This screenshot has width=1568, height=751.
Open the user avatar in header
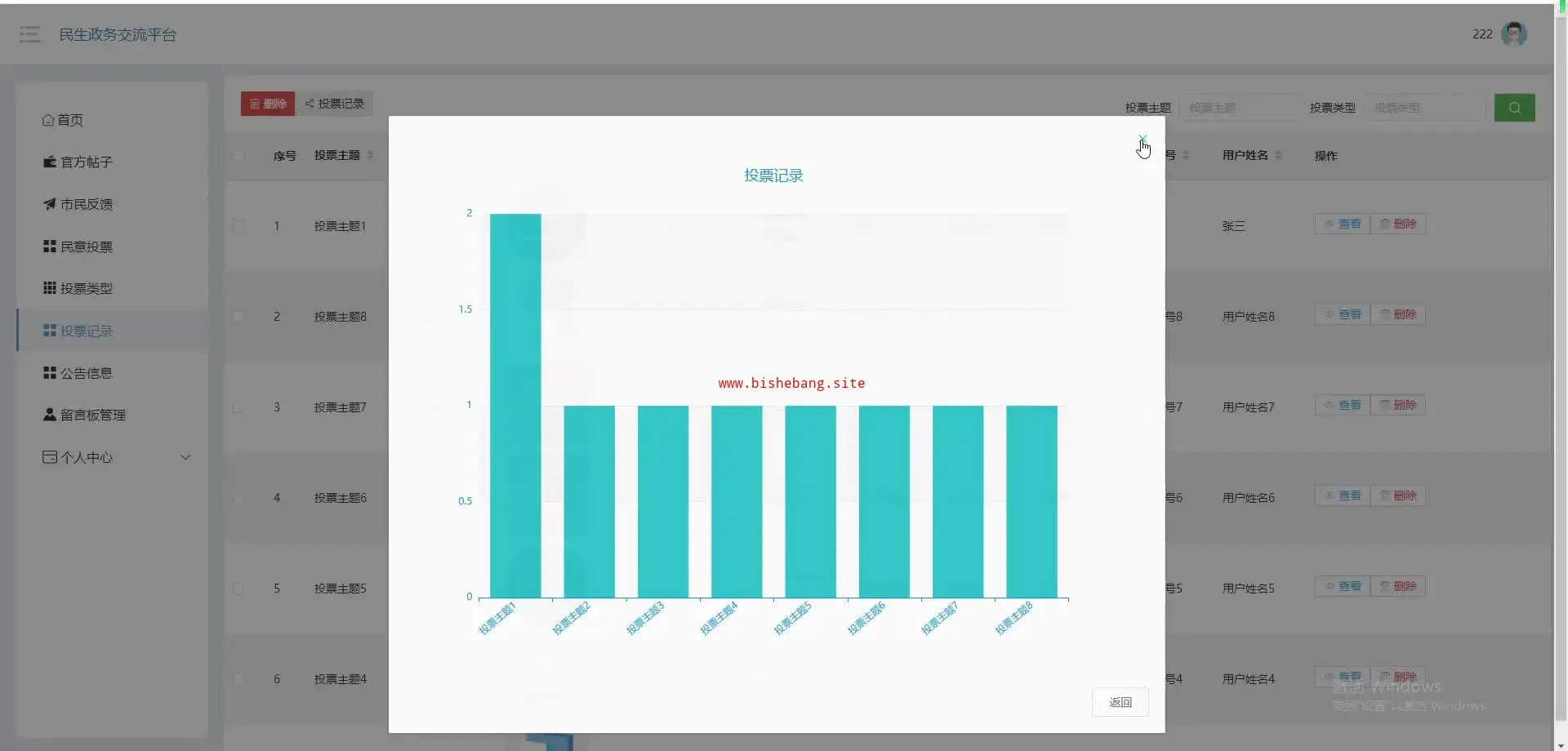tap(1513, 33)
